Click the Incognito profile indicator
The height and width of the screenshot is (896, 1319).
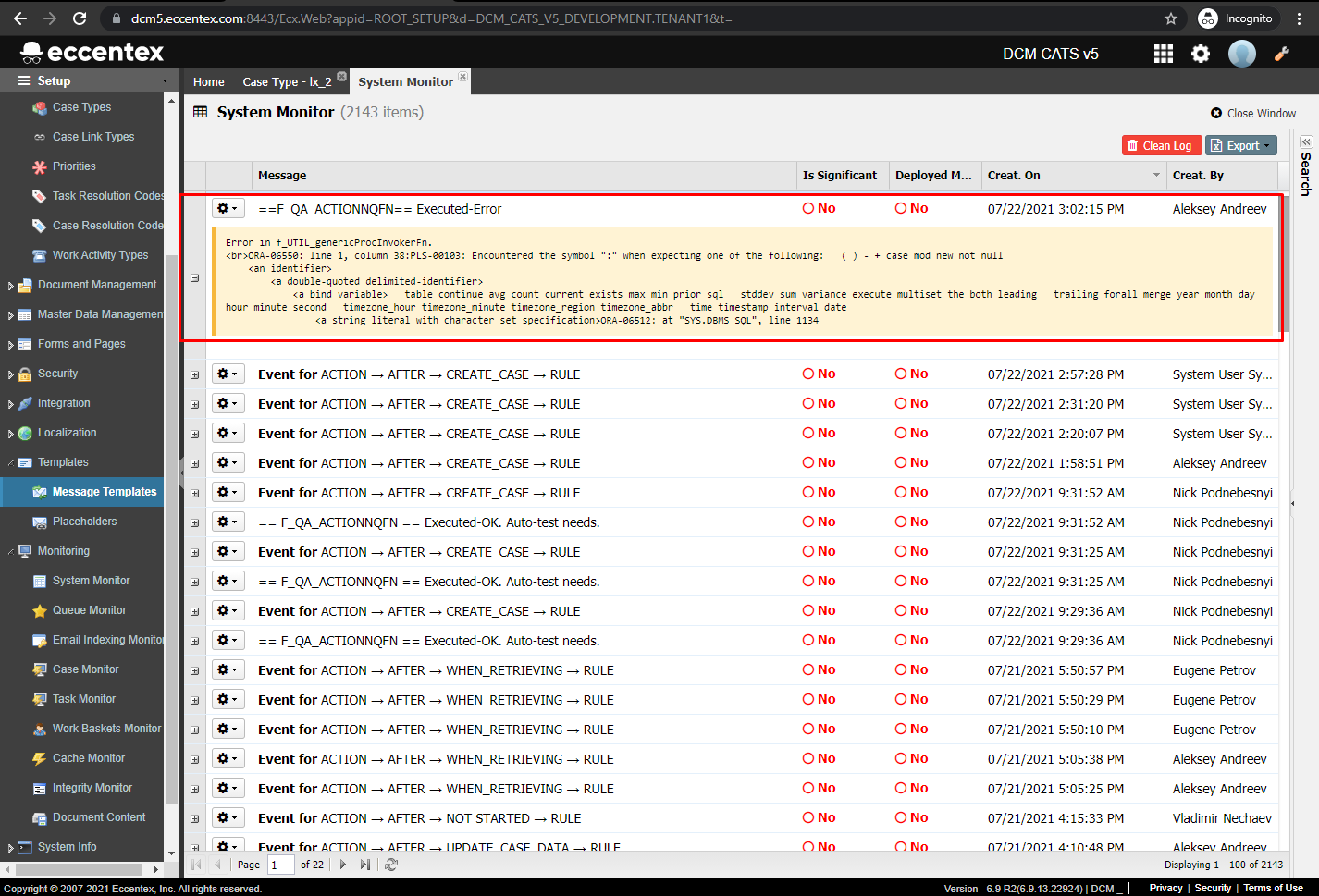pos(1236,18)
